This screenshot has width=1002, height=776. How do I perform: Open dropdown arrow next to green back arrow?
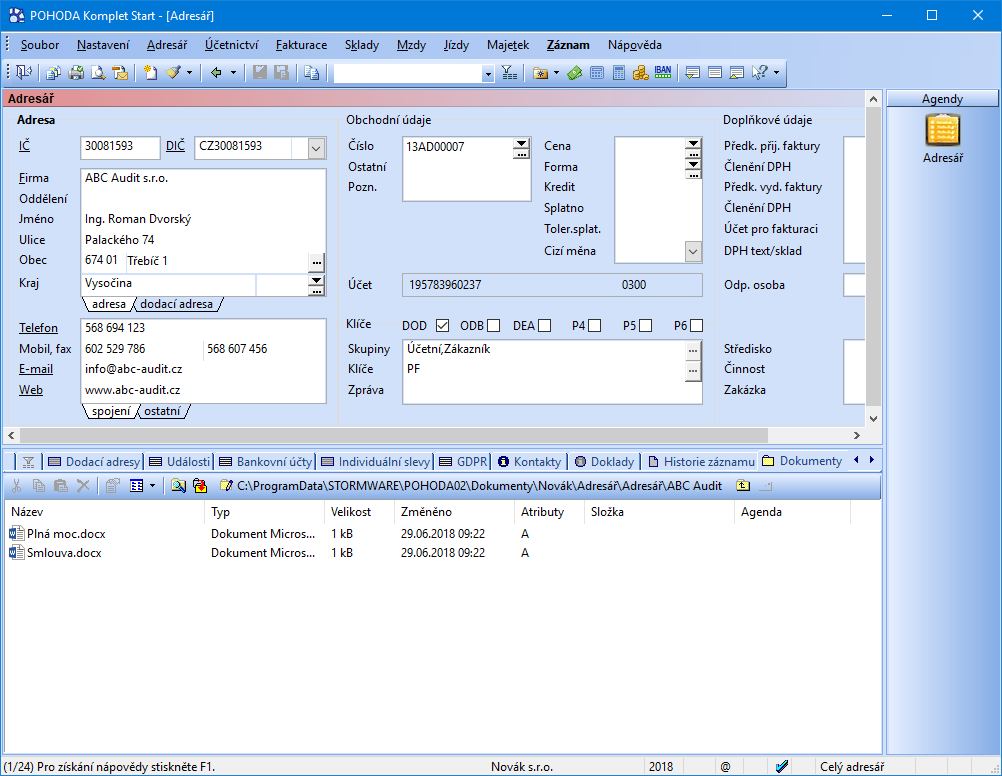[x=233, y=72]
